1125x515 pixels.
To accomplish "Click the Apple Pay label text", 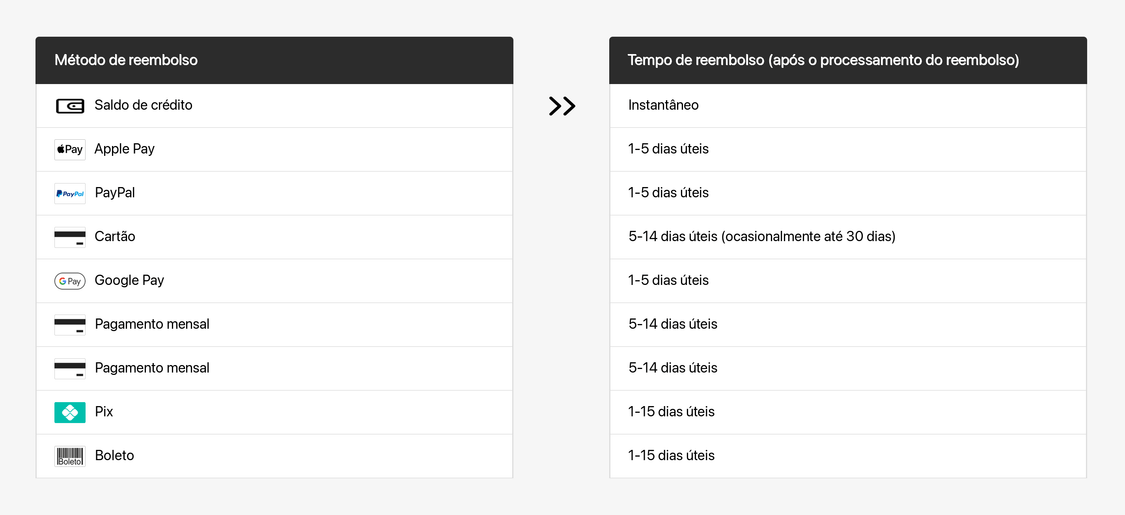I will tap(125, 149).
